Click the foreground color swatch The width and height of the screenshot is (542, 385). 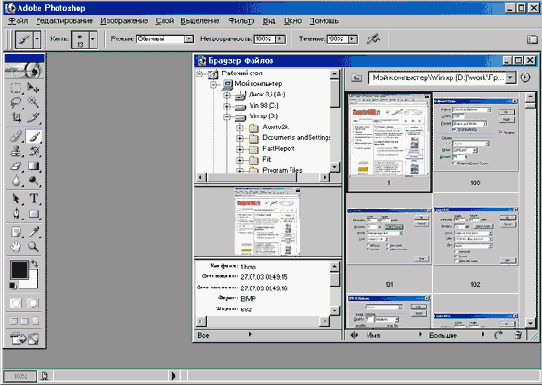pyautogui.click(x=19, y=270)
